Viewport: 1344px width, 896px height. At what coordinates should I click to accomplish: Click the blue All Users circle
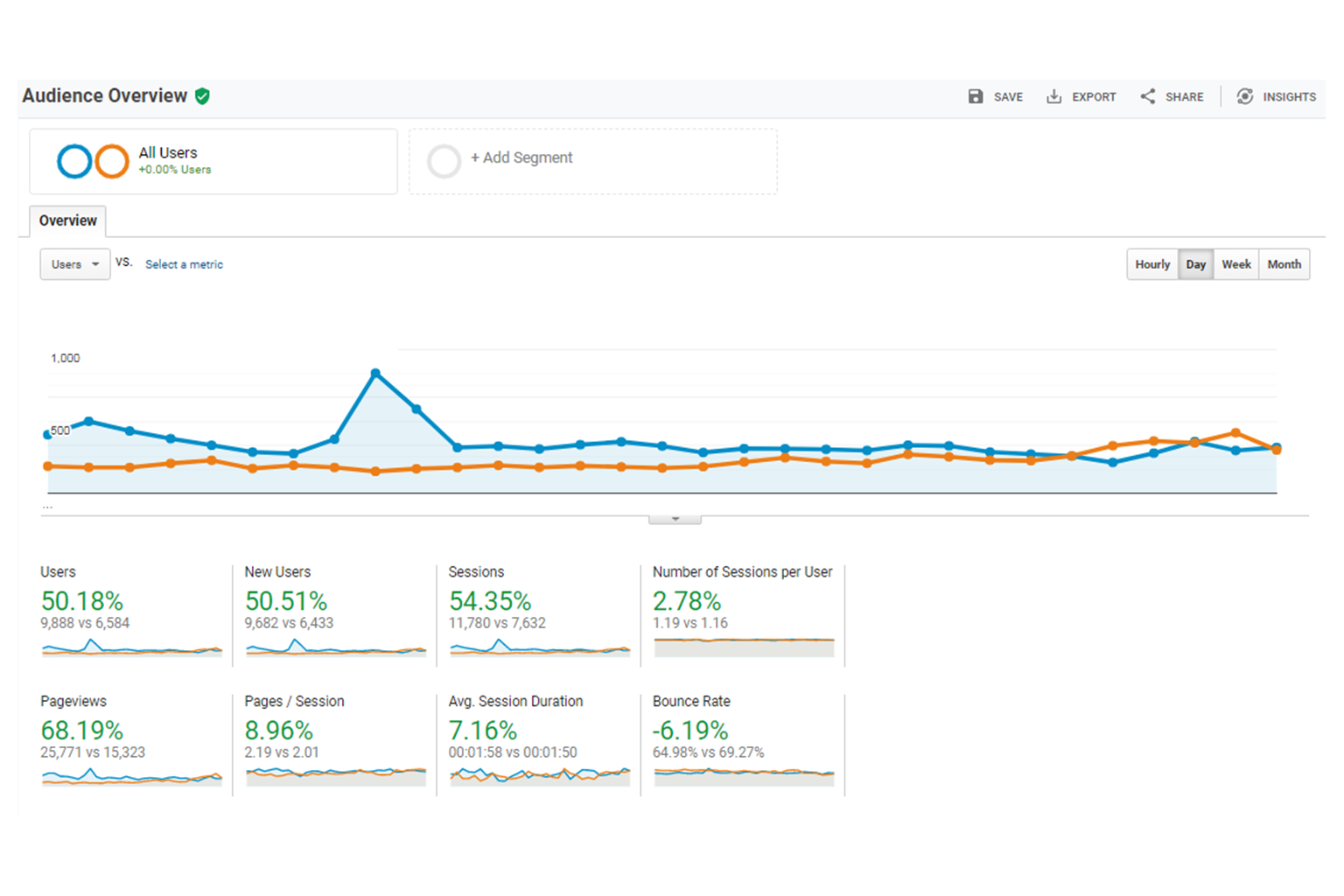tap(74, 161)
